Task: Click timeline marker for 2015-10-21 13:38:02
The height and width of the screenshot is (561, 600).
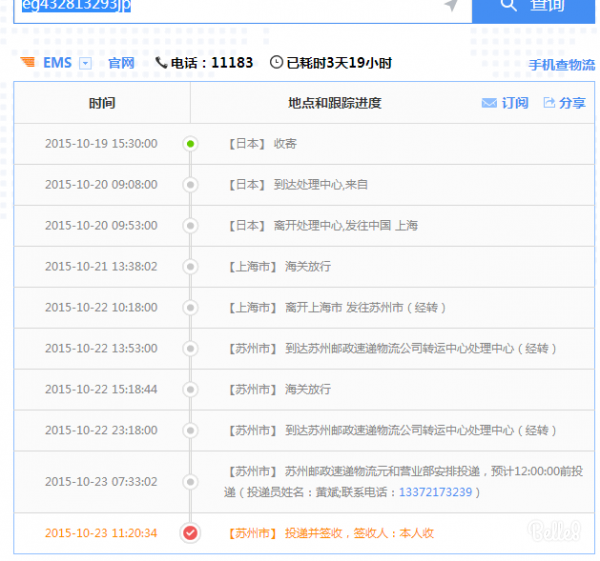Action: click(x=190, y=267)
